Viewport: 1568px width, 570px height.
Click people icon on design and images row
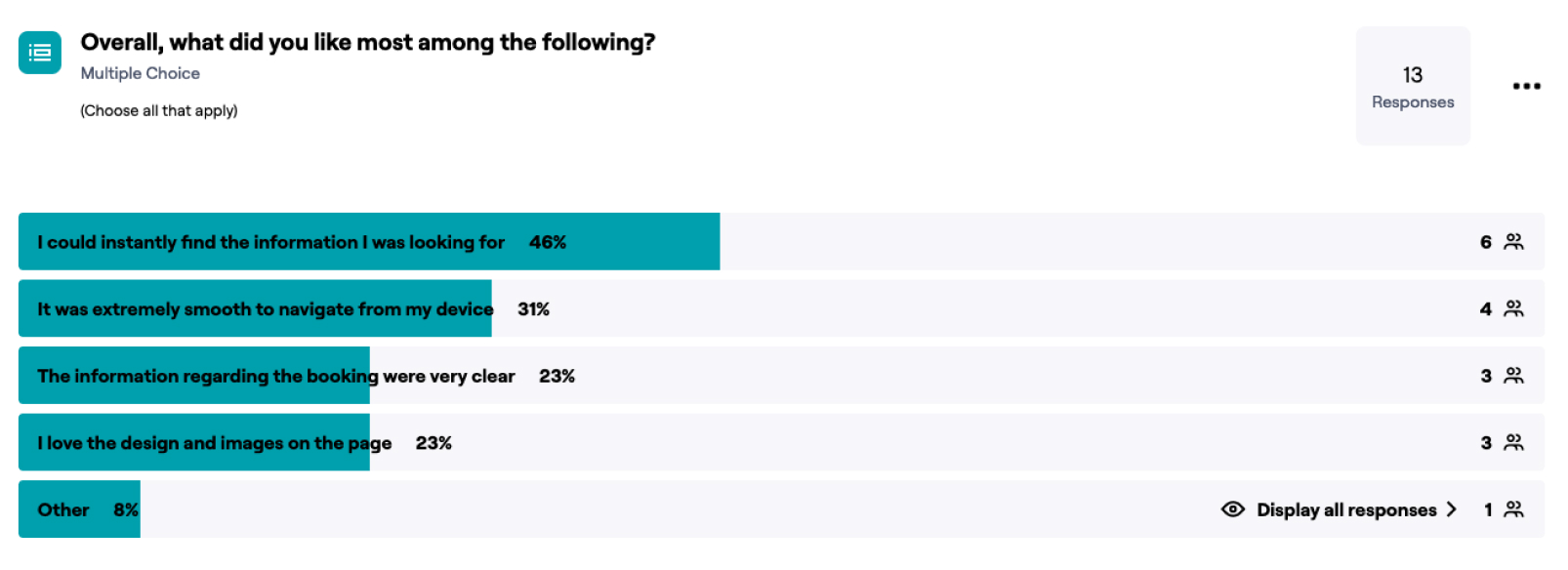click(x=1513, y=443)
